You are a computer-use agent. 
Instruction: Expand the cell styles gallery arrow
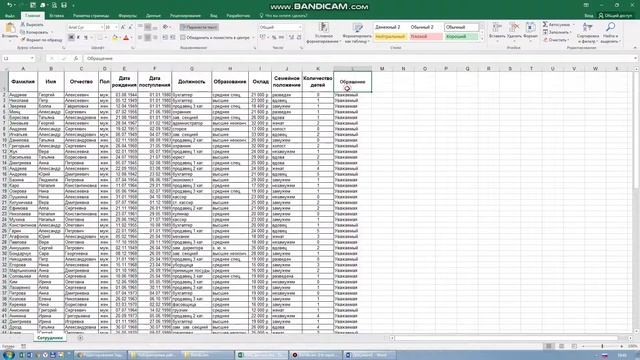[482, 39]
